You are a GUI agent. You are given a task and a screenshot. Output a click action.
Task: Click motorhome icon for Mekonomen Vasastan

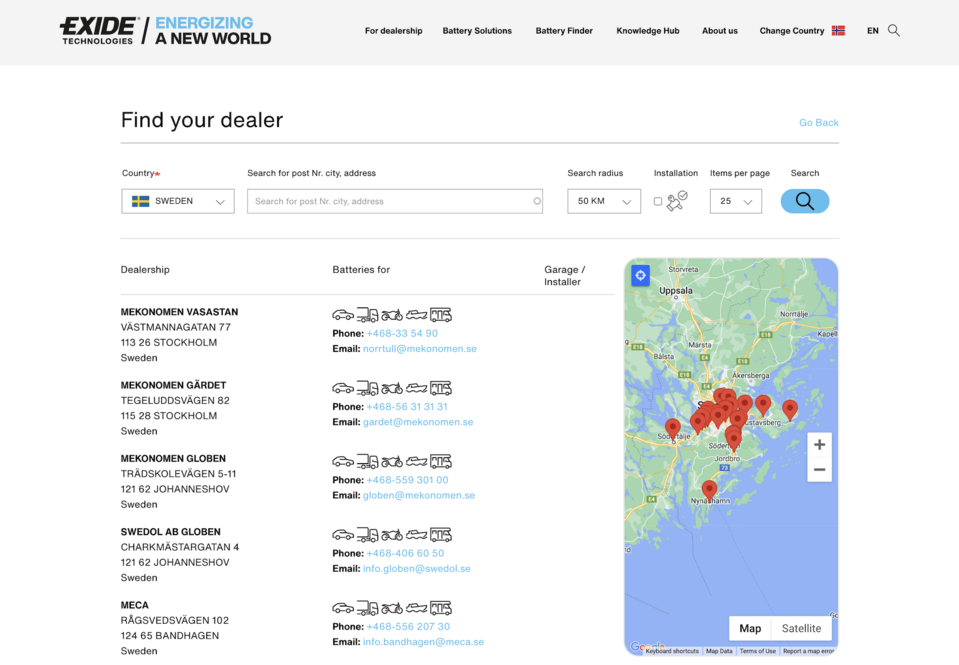(440, 315)
